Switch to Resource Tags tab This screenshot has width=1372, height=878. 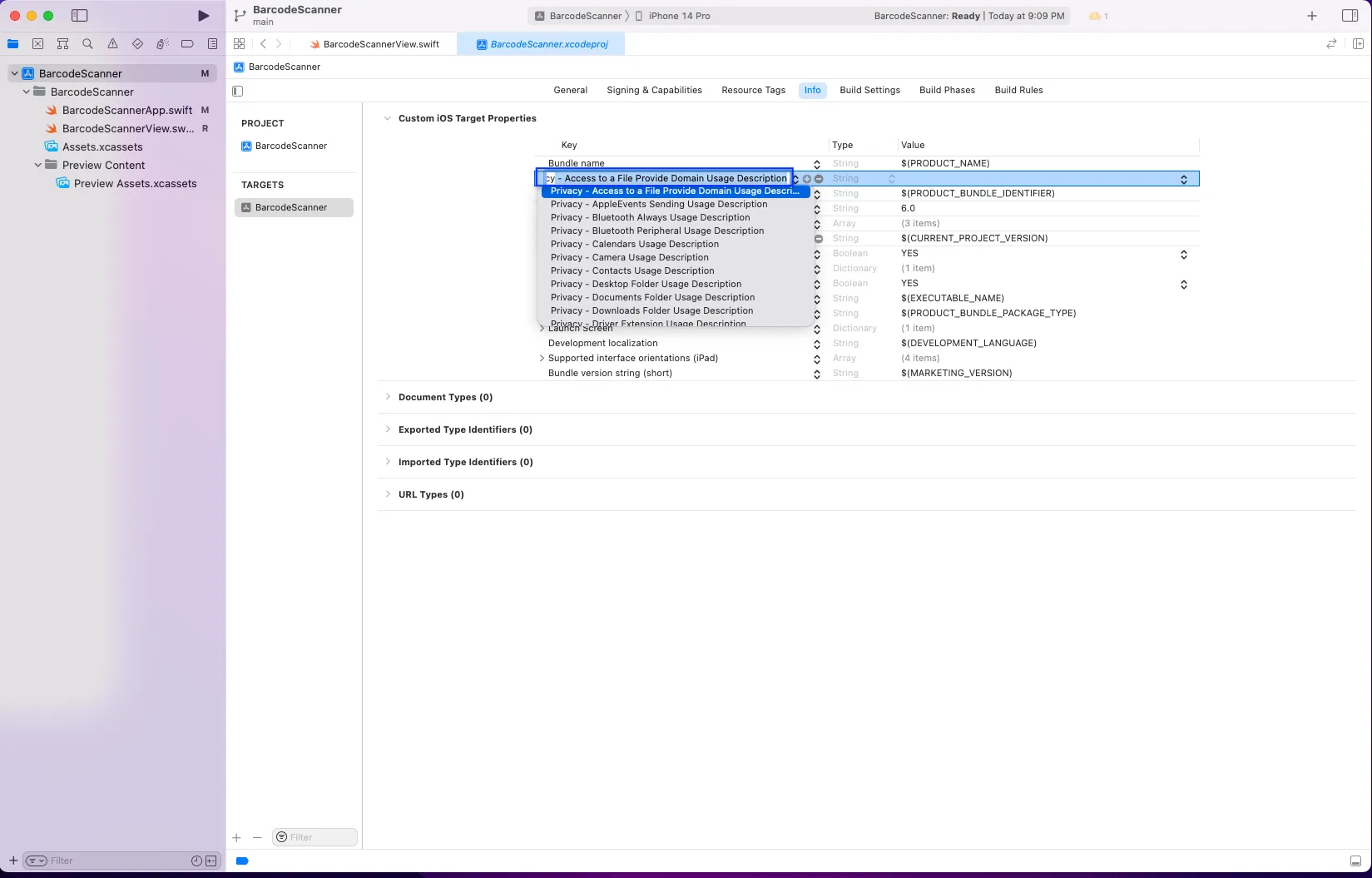tap(754, 90)
